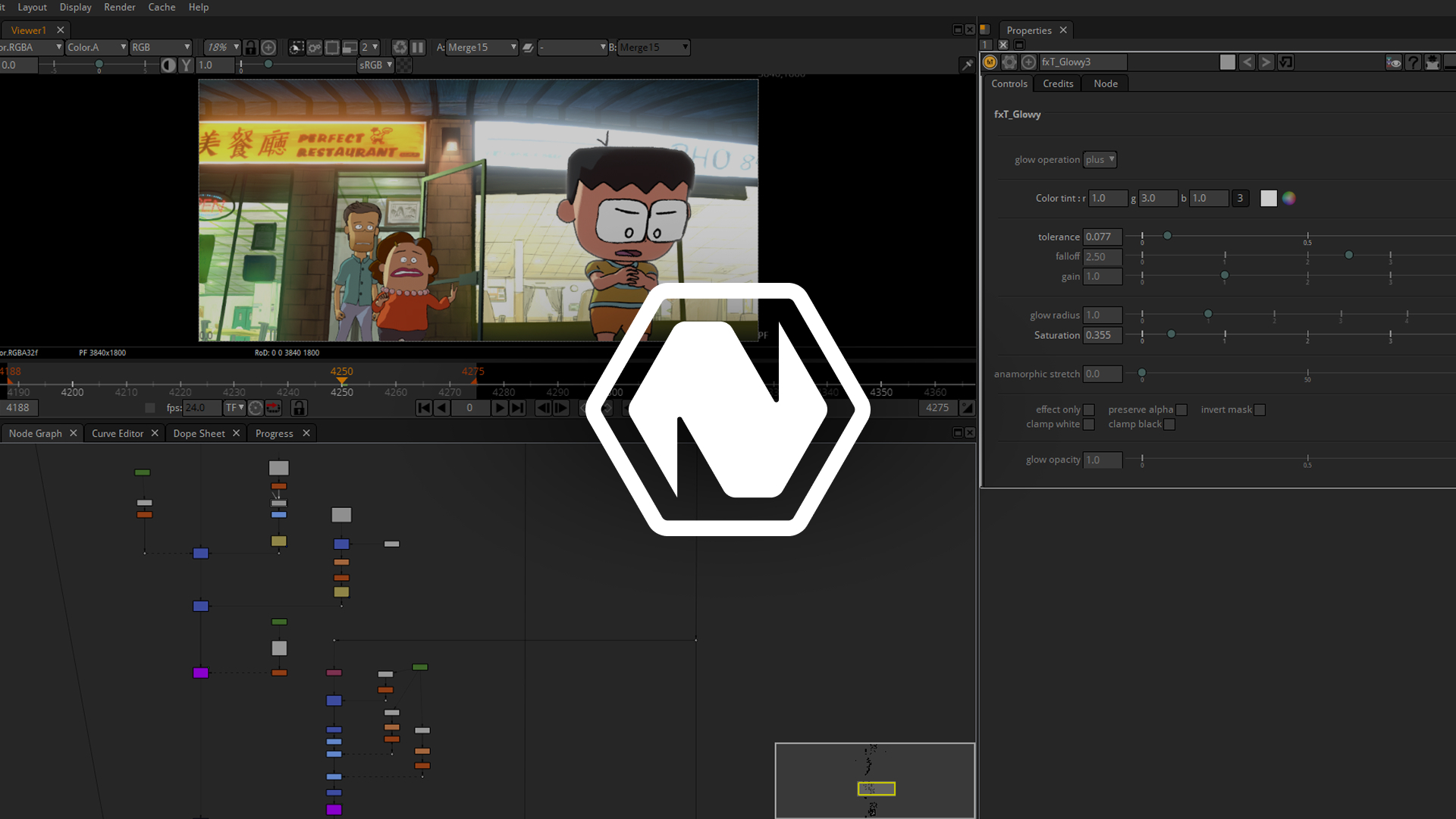Open the glow operation plus dropdown
The width and height of the screenshot is (1456, 819).
click(x=1100, y=160)
